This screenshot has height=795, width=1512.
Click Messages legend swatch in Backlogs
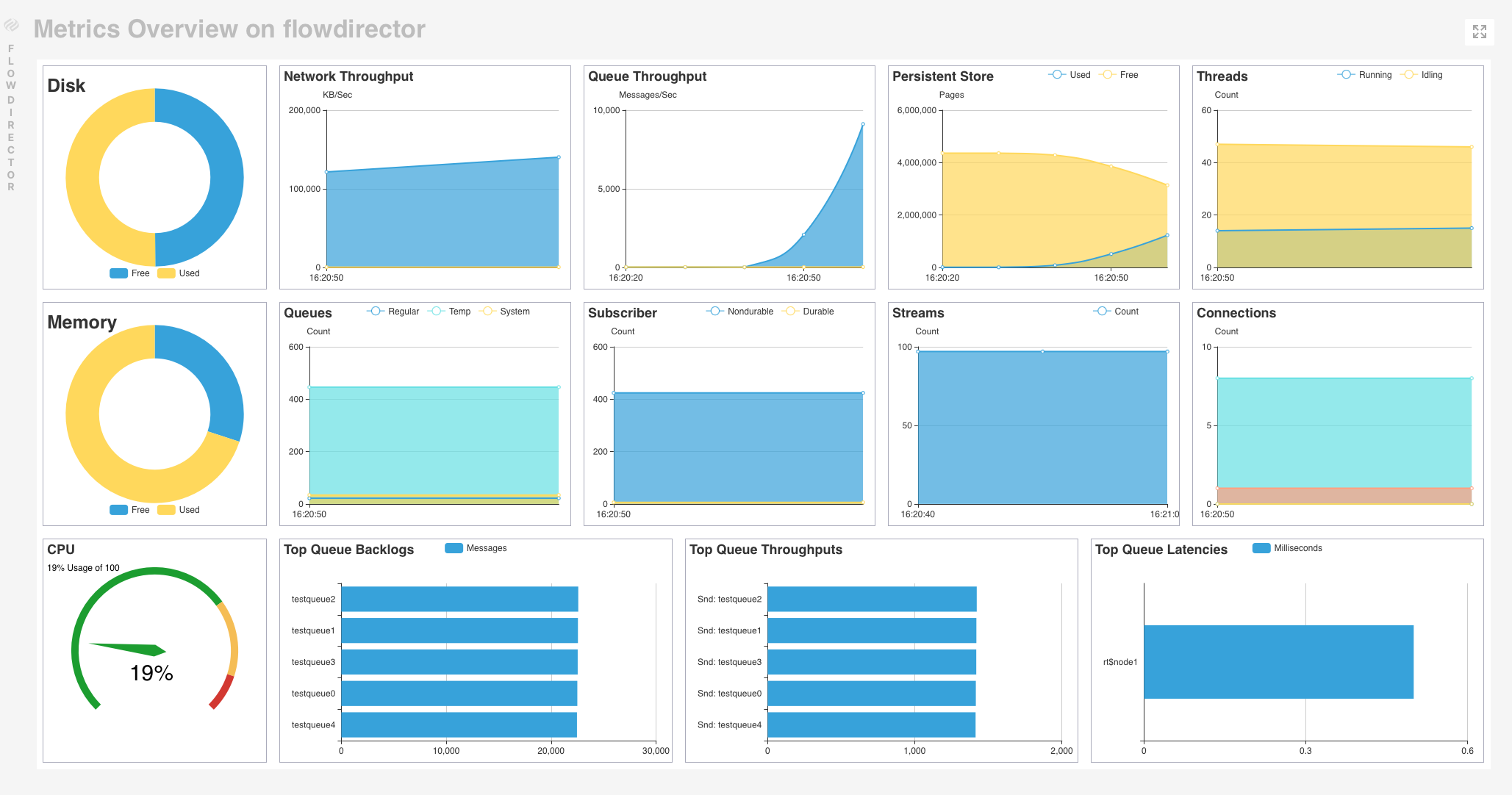click(x=454, y=548)
